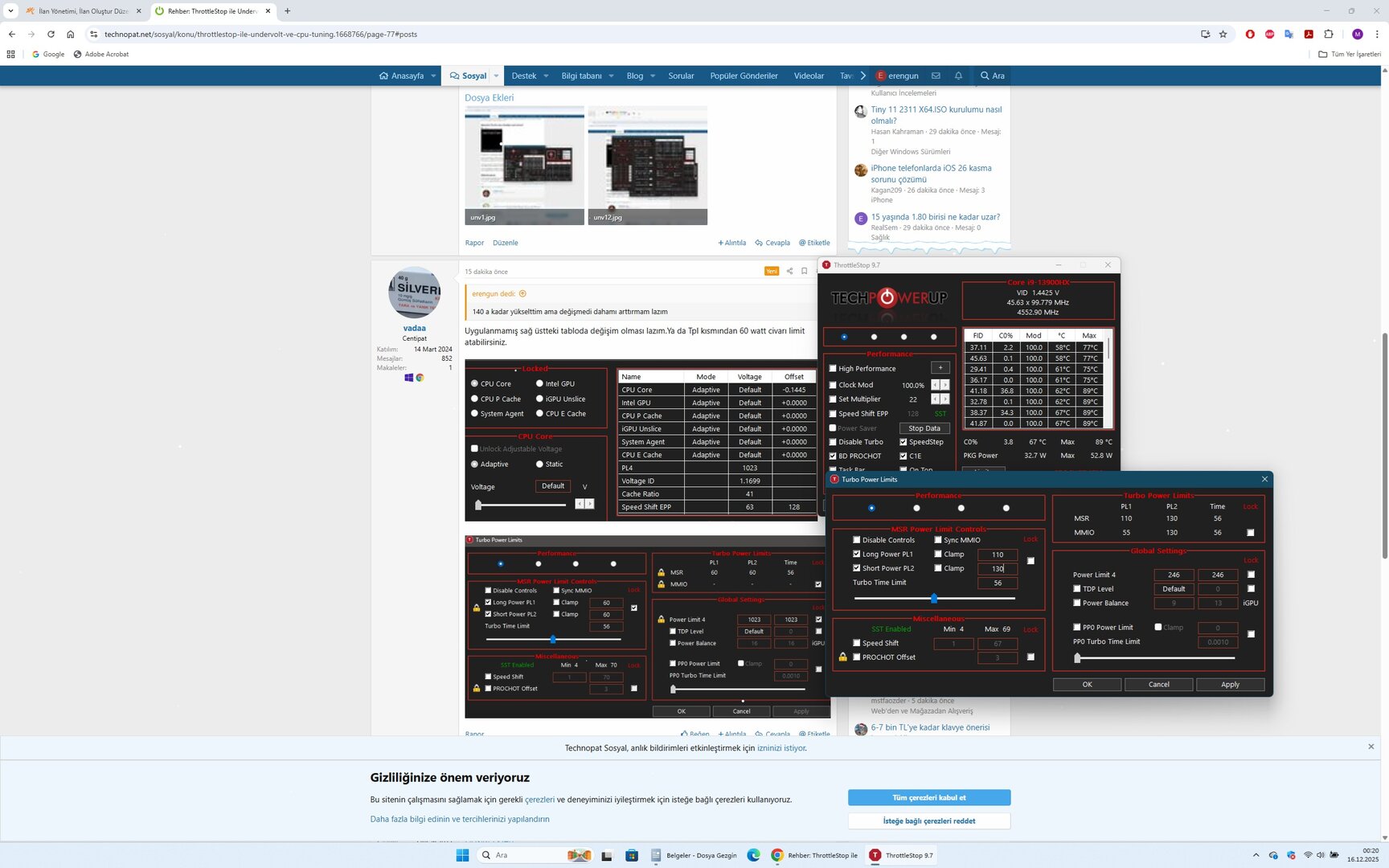Viewport: 1389px width, 868px height.
Task: Click the page vertical scrollbar thumb
Action: tap(1384, 446)
